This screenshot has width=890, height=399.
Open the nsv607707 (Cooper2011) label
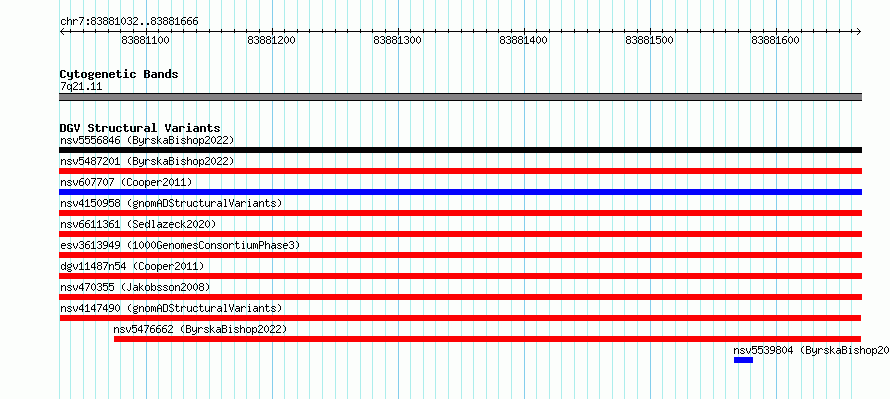tap(126, 182)
